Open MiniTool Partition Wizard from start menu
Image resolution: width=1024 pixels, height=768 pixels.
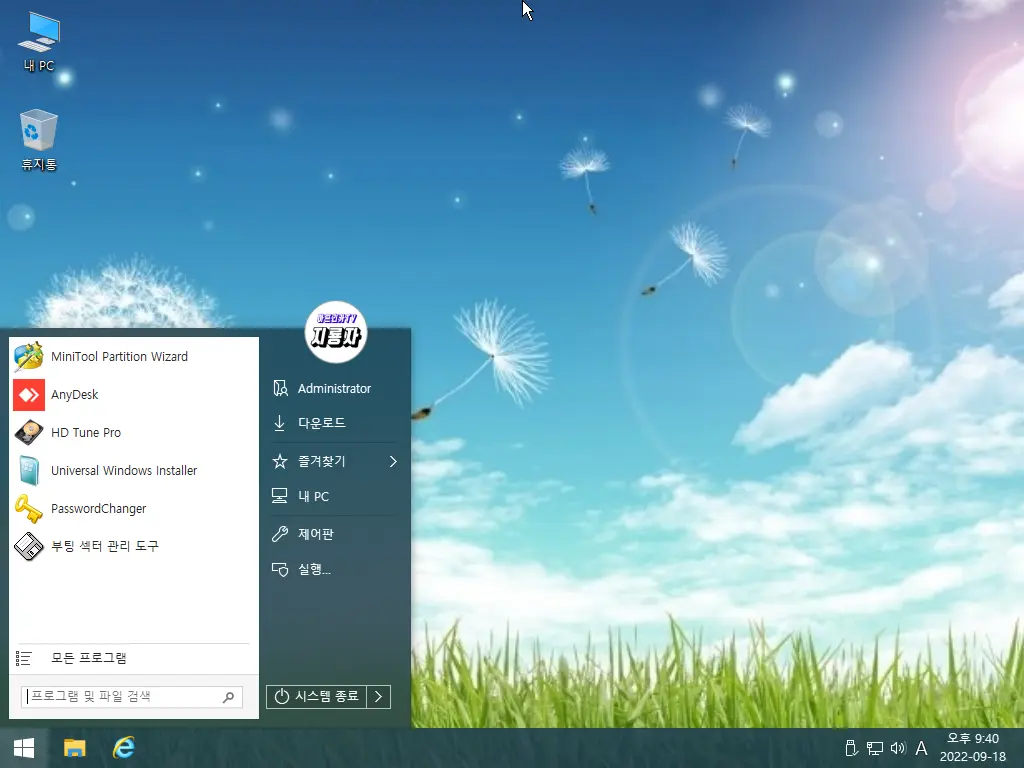[118, 357]
